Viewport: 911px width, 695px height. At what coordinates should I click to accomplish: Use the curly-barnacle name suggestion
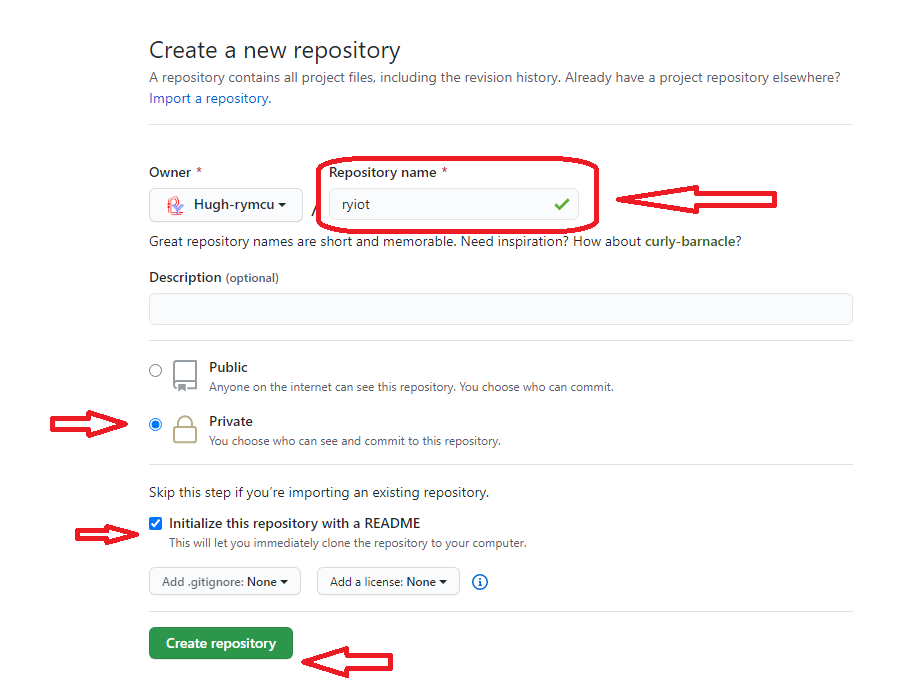click(692, 241)
